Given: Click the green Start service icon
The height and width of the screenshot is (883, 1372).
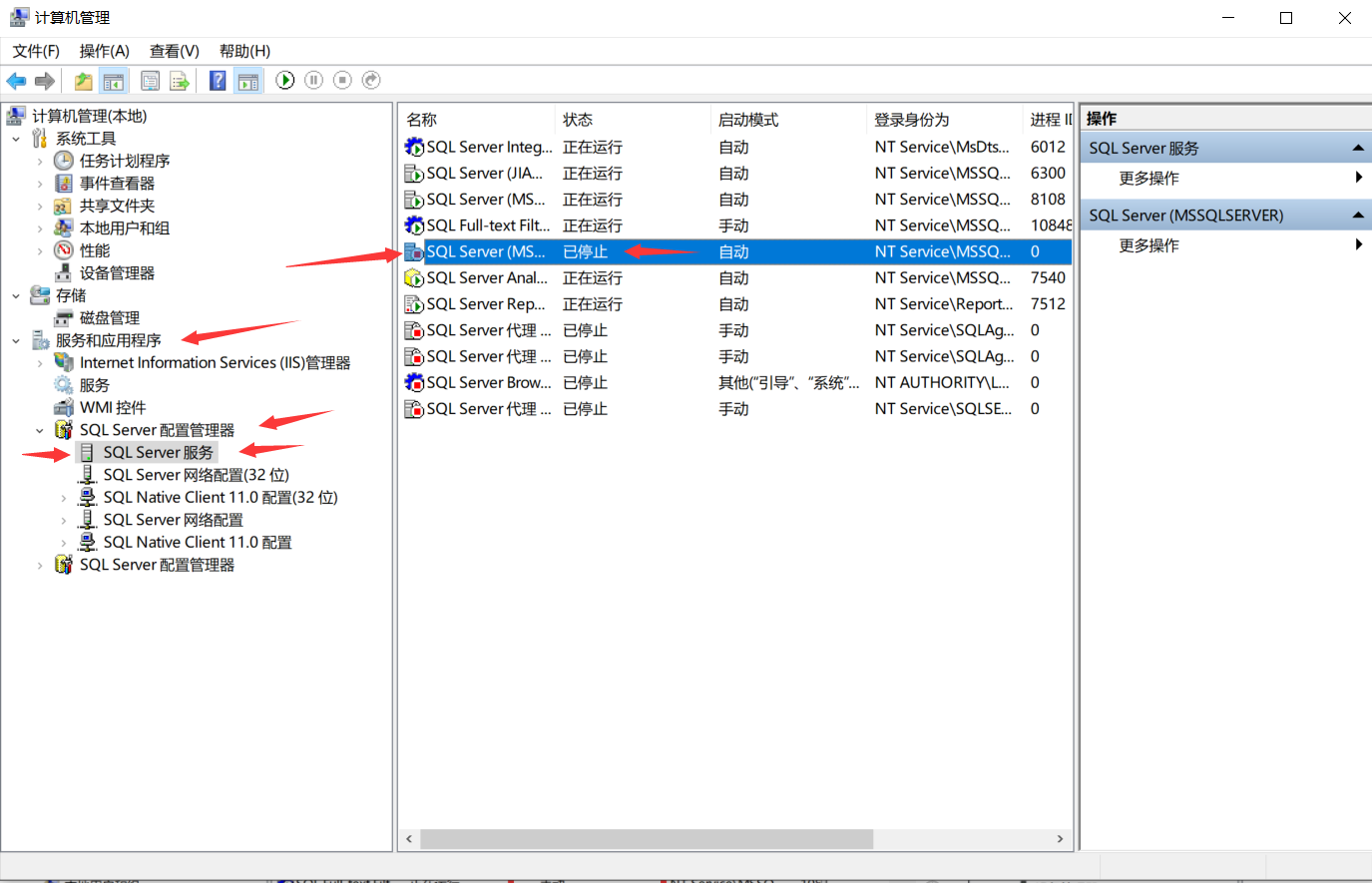Looking at the screenshot, I should pyautogui.click(x=285, y=80).
